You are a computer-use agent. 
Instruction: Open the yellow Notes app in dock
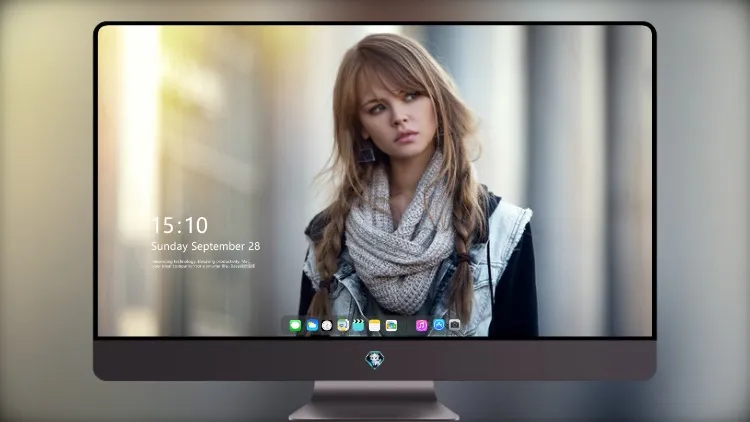tap(375, 326)
